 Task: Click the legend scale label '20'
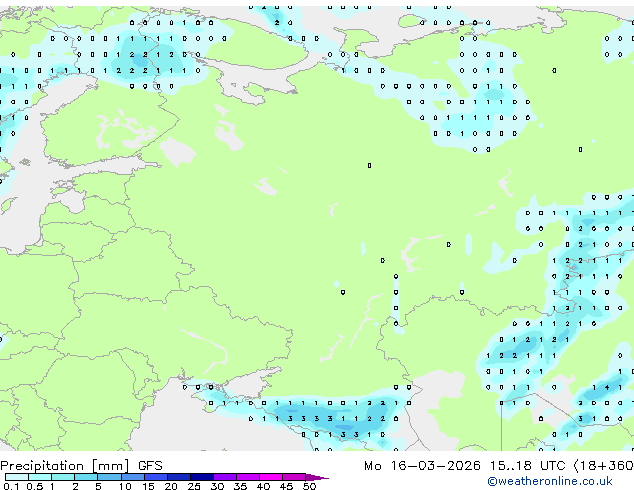[171, 486]
